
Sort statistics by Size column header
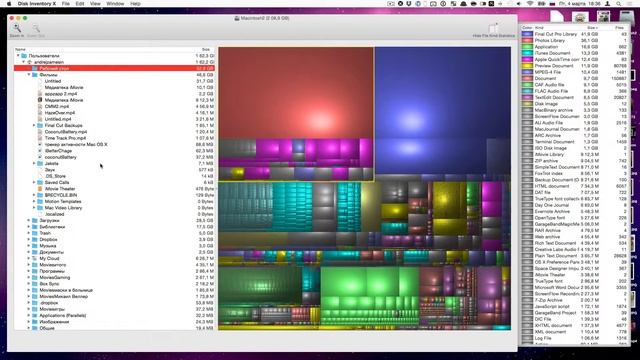click(x=592, y=28)
